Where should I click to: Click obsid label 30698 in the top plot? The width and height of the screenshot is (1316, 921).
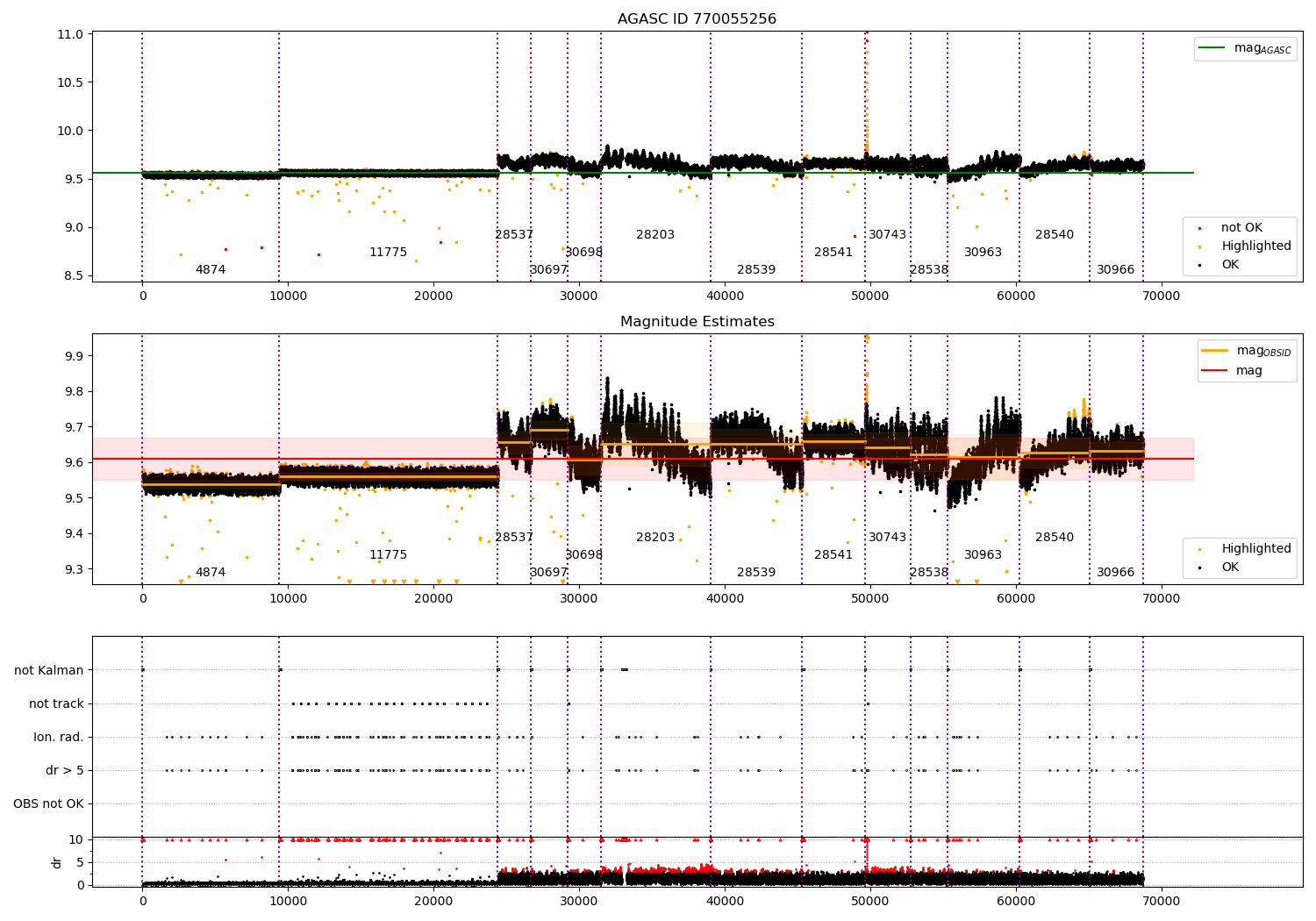[584, 253]
